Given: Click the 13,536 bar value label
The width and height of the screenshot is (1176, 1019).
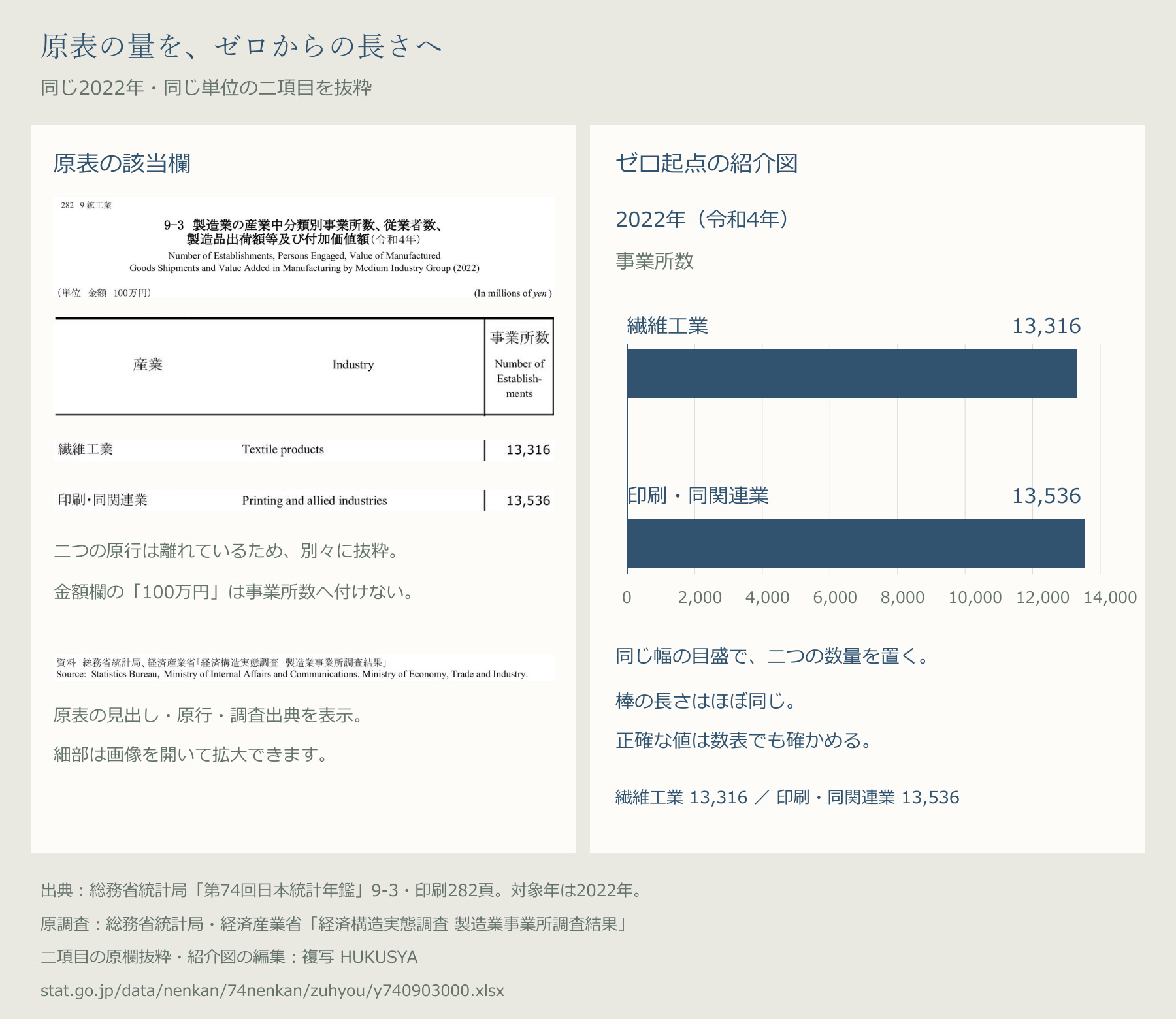Looking at the screenshot, I should tap(1047, 496).
